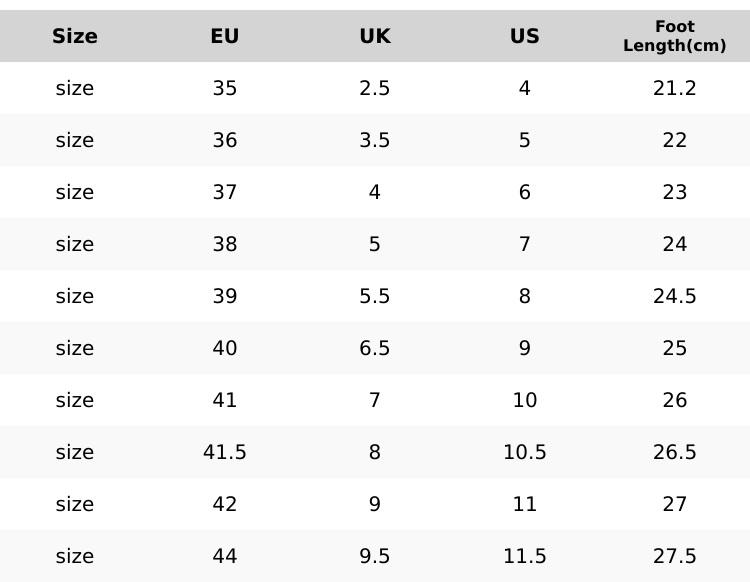Screen dimensions: 750x582
Task: Select foot length 26.5 cell
Action: [x=674, y=452]
